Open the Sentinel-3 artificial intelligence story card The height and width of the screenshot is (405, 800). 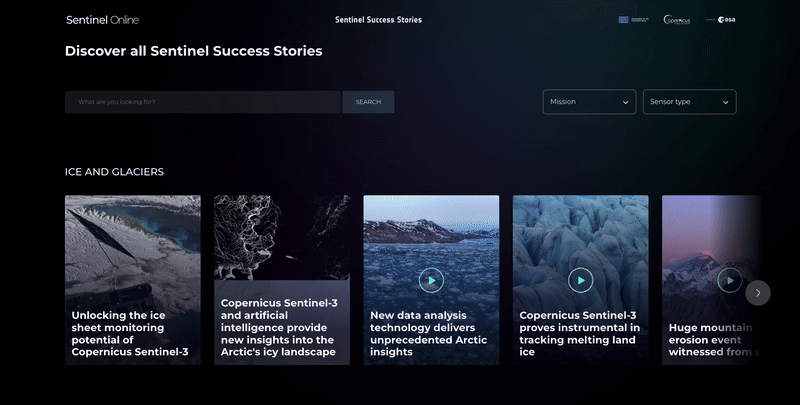[x=282, y=280]
